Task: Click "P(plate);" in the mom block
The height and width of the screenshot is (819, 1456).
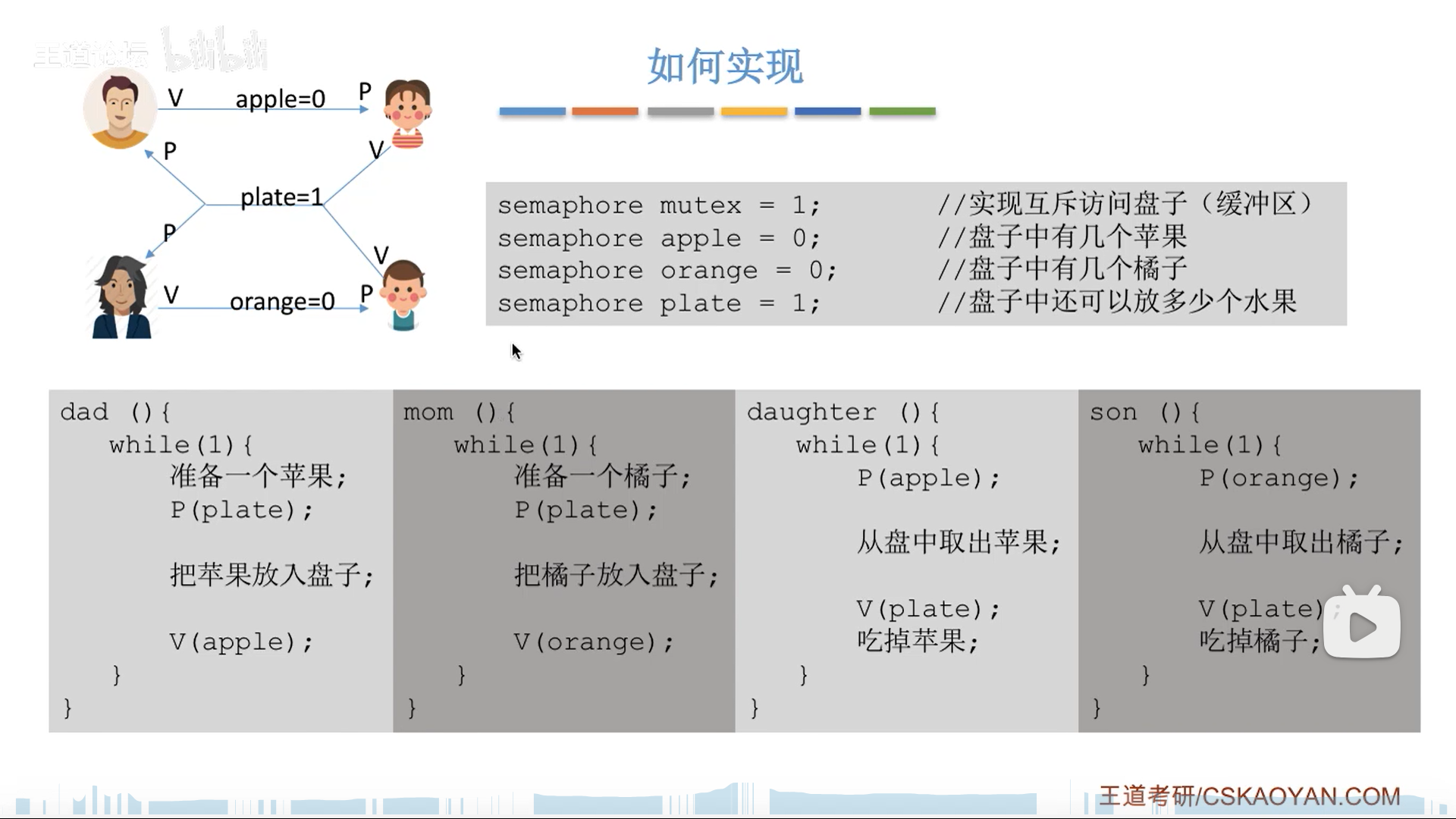Action: 585,510
